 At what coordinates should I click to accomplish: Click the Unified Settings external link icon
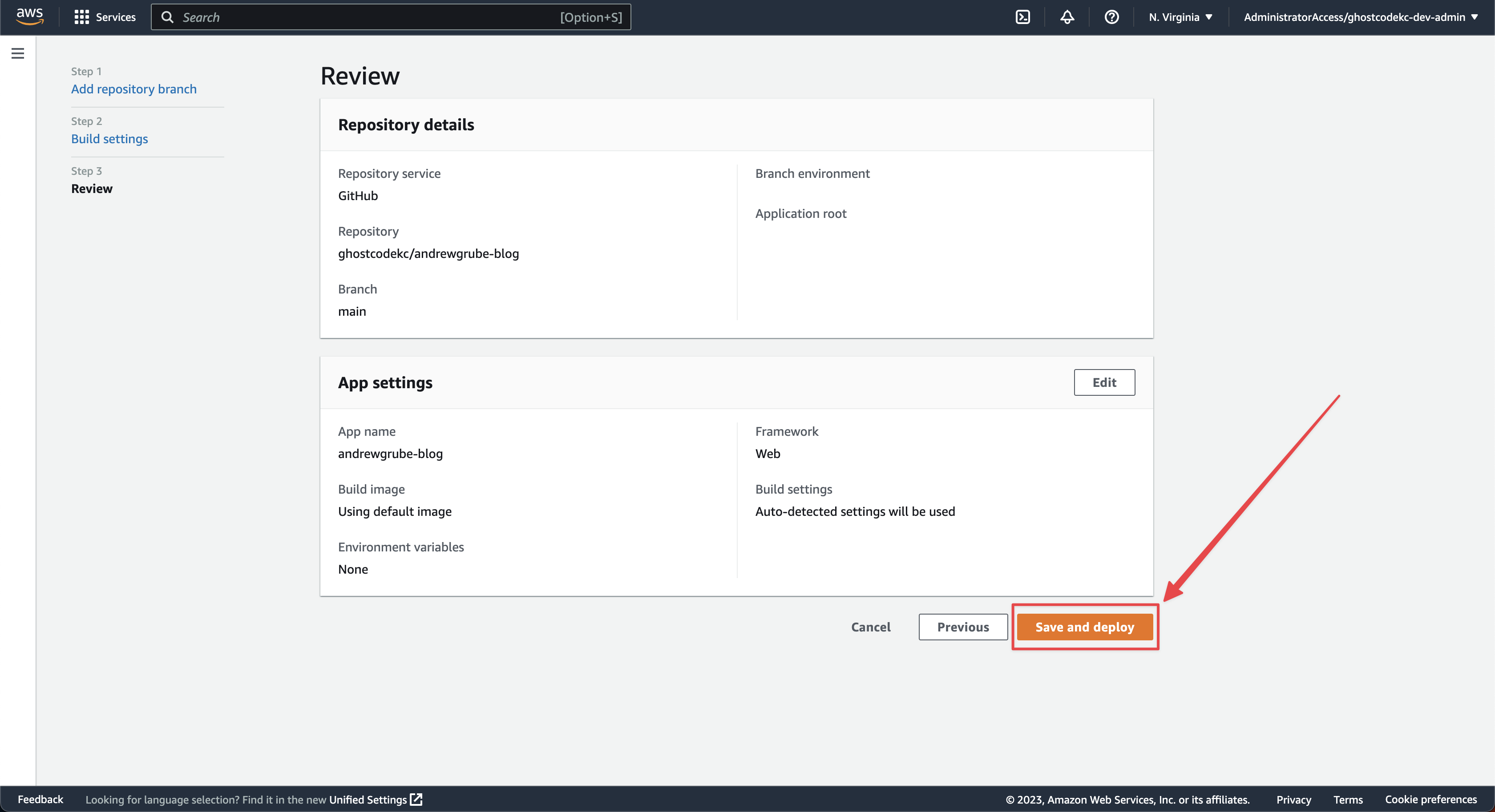click(416, 799)
